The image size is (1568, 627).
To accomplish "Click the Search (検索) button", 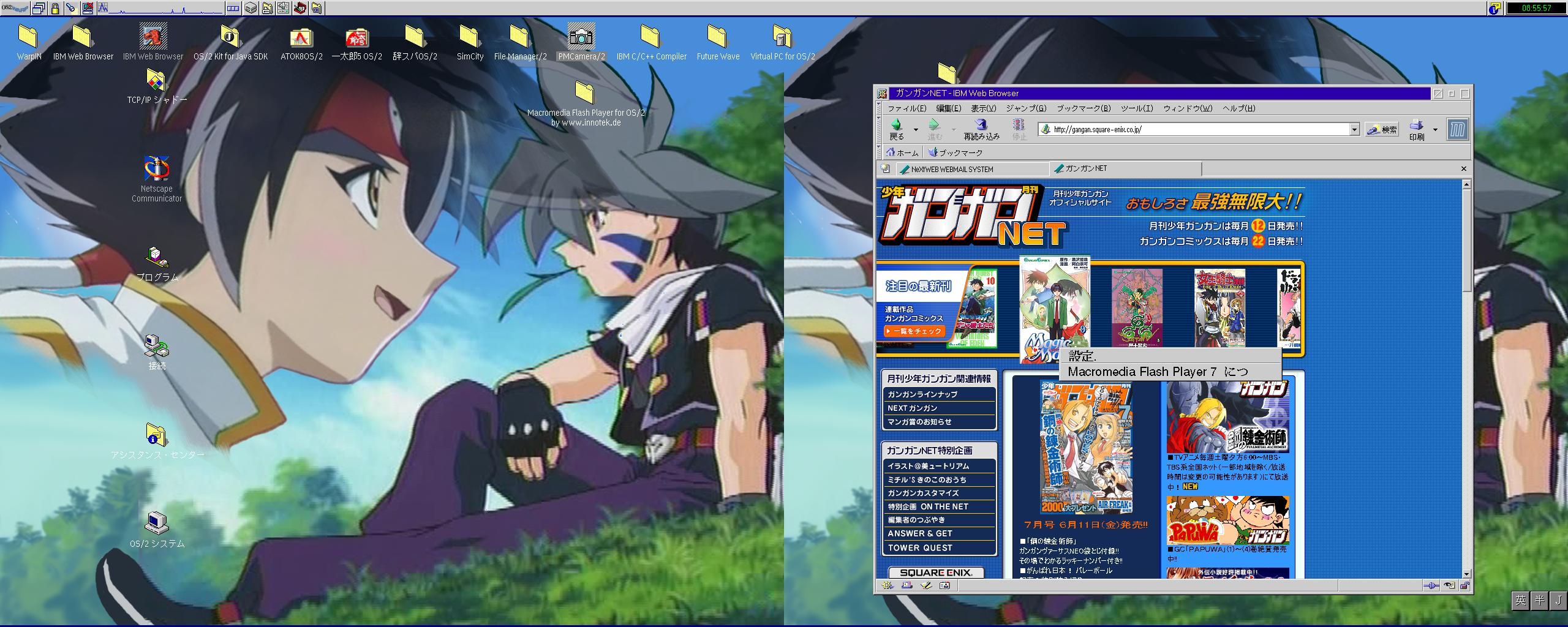I will (1382, 130).
